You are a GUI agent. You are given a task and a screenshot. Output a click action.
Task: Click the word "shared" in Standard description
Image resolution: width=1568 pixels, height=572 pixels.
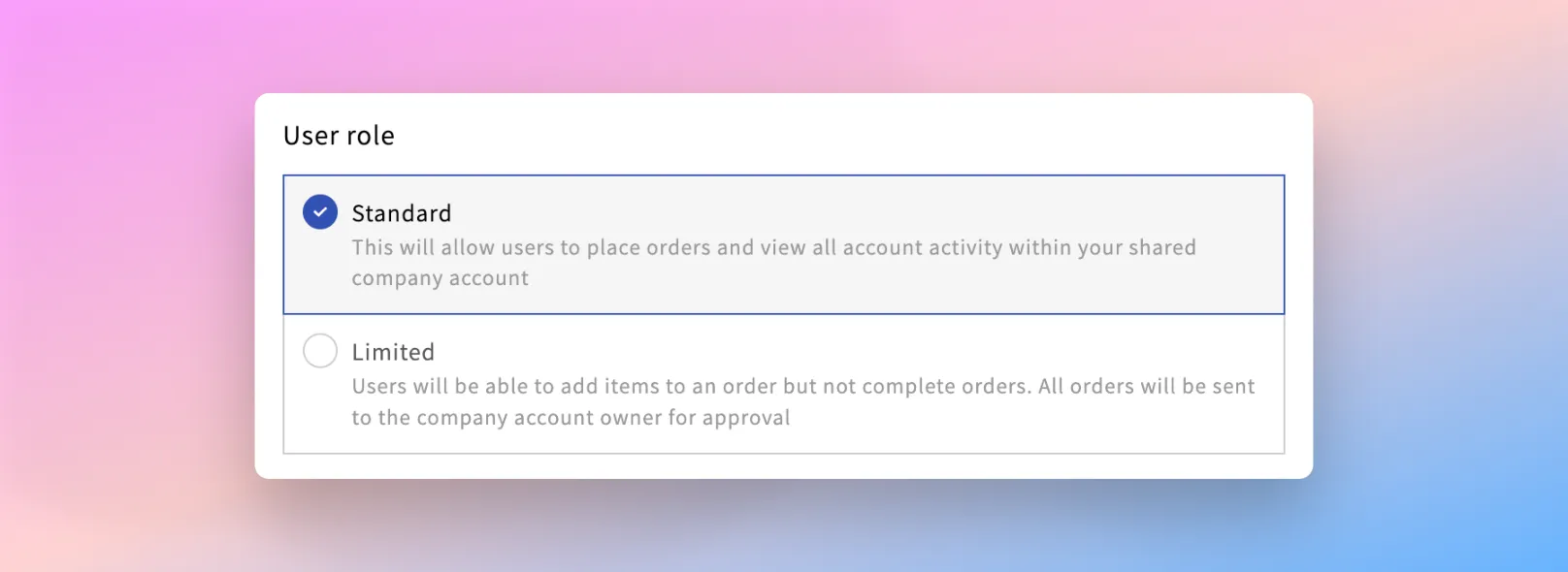coord(1162,247)
